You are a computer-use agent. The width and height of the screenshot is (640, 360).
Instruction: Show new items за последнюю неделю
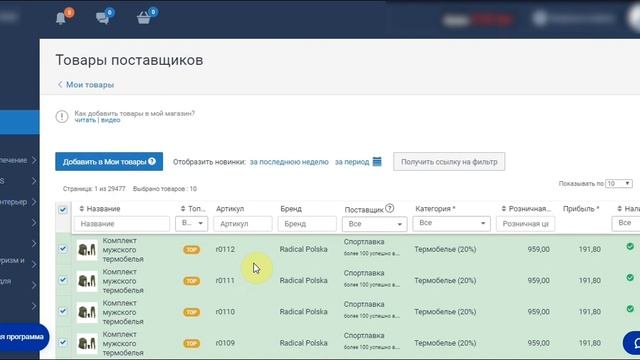tap(289, 162)
